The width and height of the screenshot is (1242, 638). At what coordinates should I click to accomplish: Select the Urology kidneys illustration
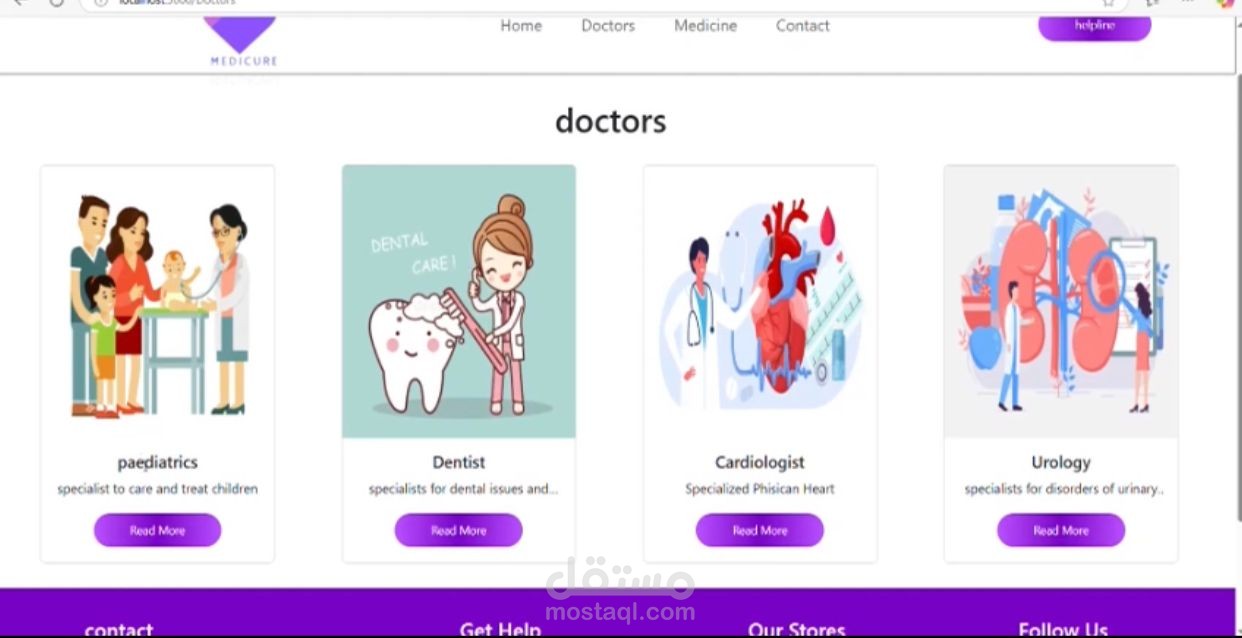(1061, 302)
